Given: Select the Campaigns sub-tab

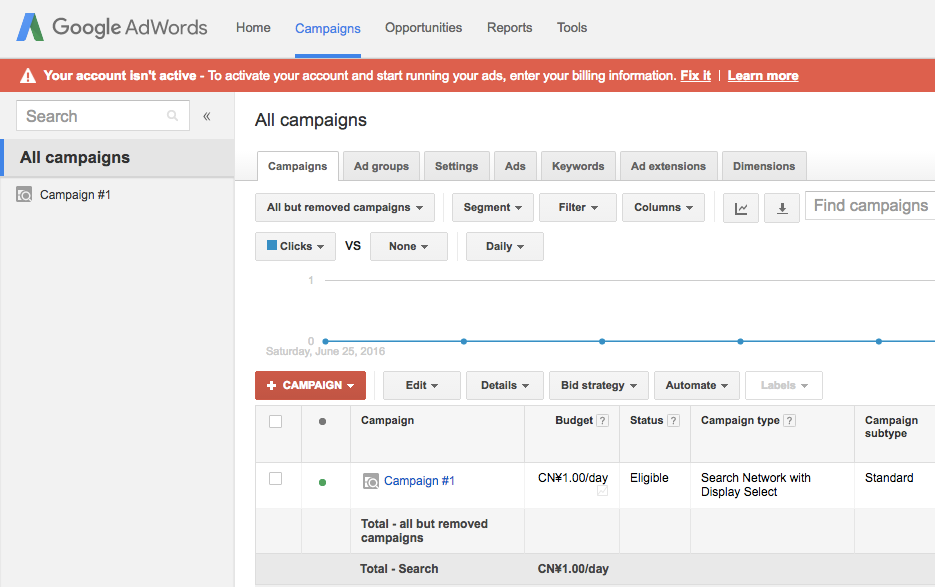Looking at the screenshot, I should point(298,166).
